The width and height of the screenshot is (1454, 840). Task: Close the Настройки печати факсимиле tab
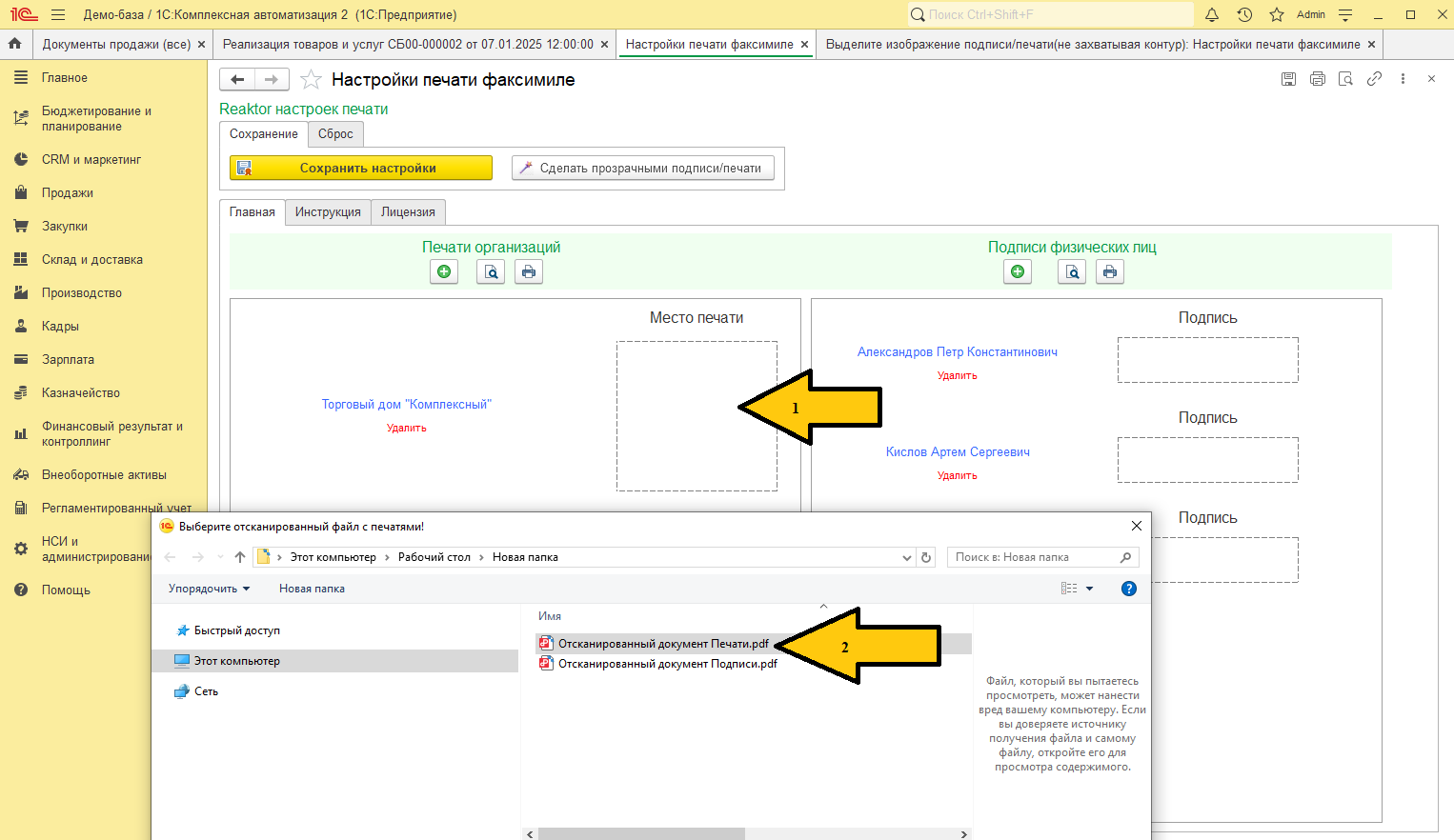tap(805, 45)
